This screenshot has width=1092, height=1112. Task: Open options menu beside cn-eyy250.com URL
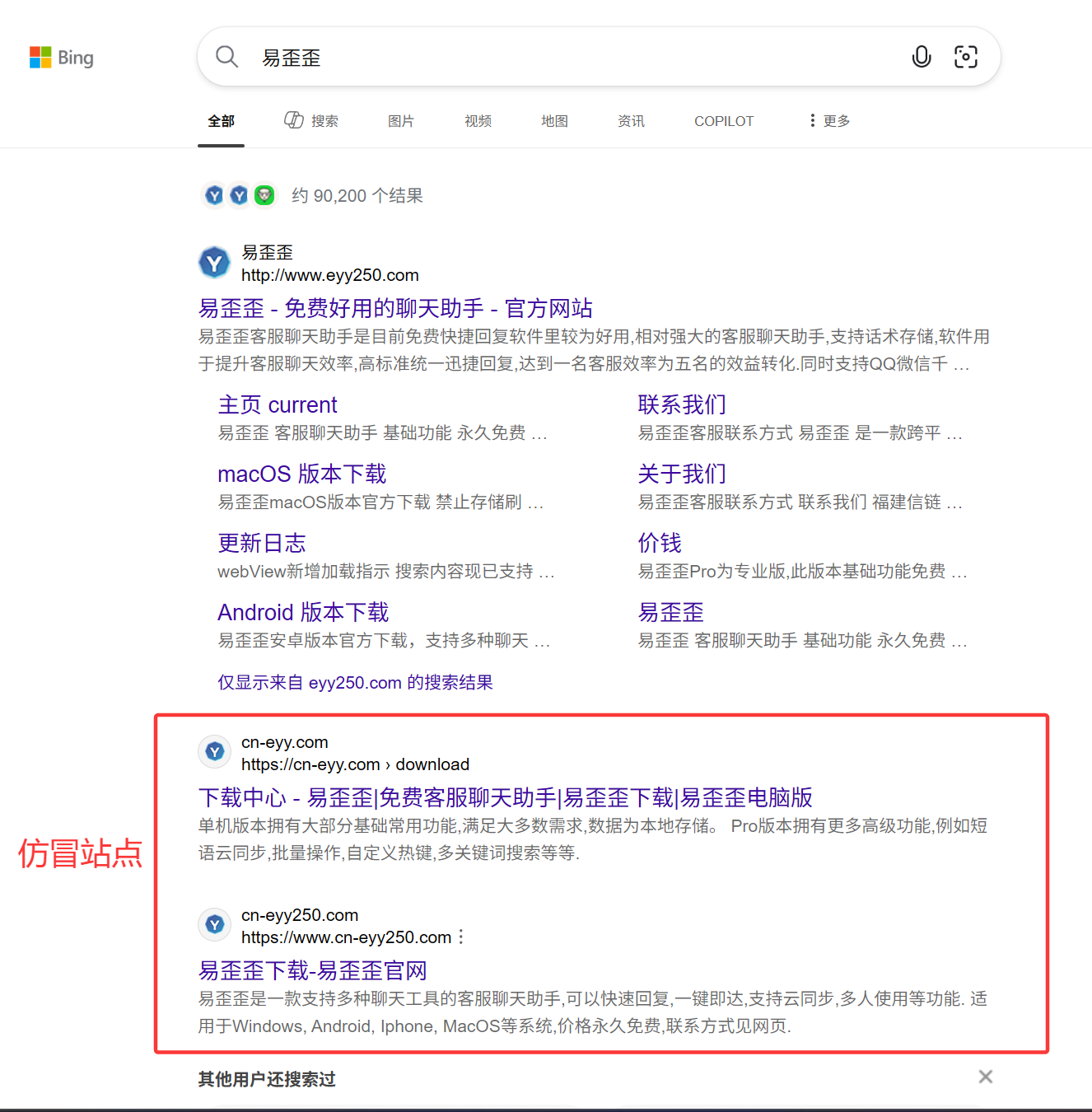461,937
